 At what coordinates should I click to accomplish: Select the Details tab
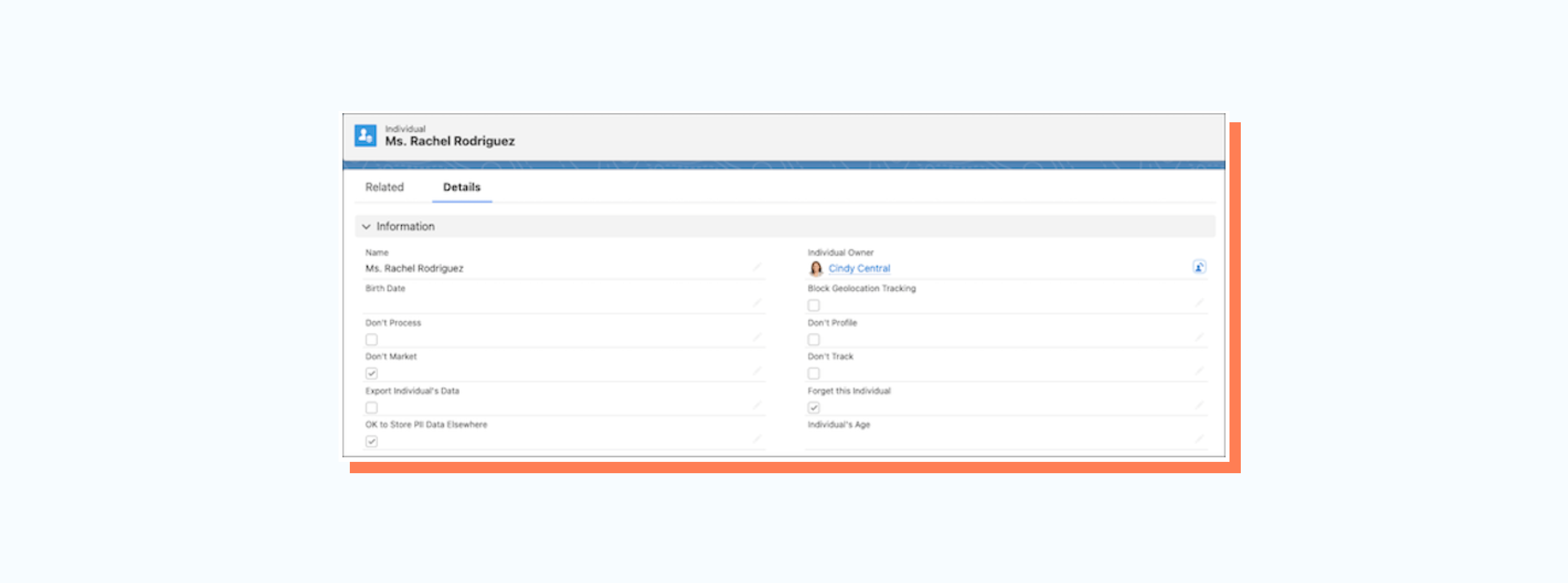(x=461, y=187)
